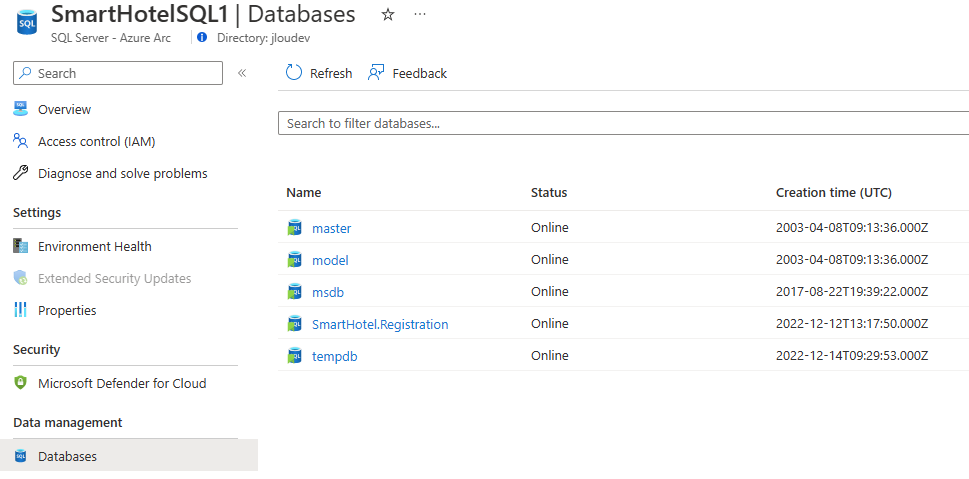Open the Overview menu item

(64, 109)
